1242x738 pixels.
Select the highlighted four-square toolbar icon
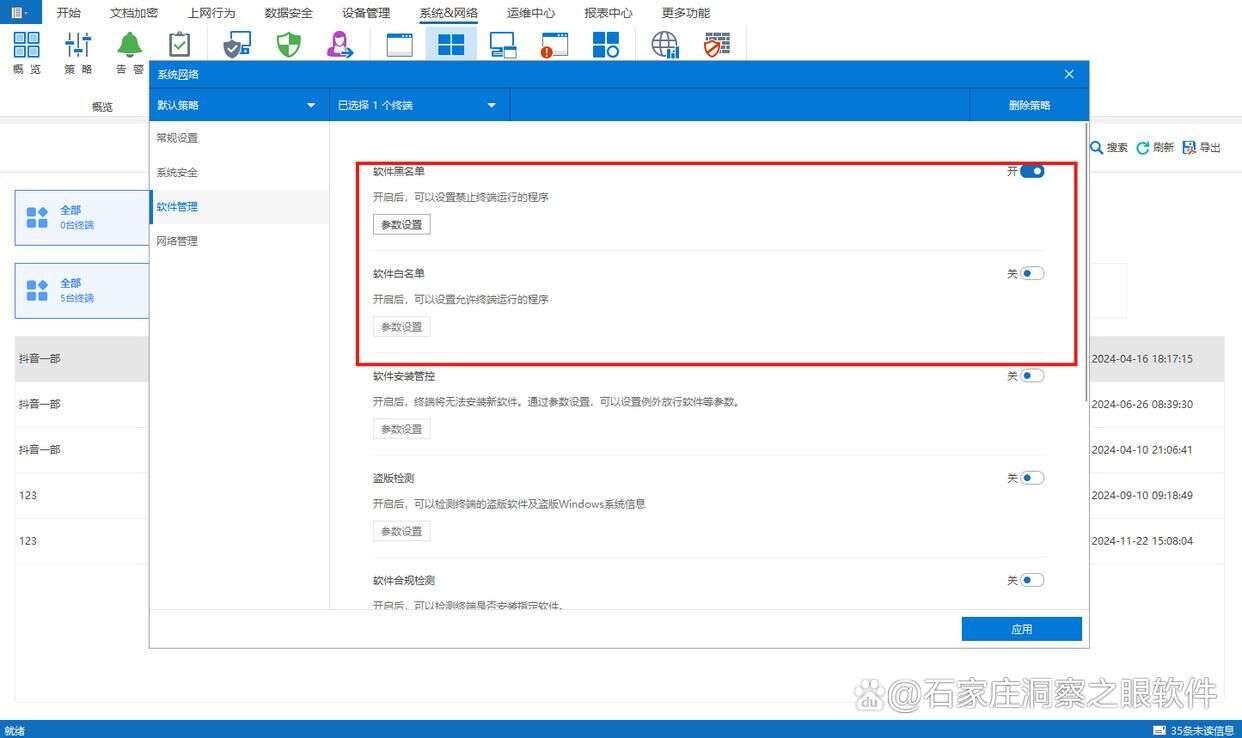tap(450, 43)
